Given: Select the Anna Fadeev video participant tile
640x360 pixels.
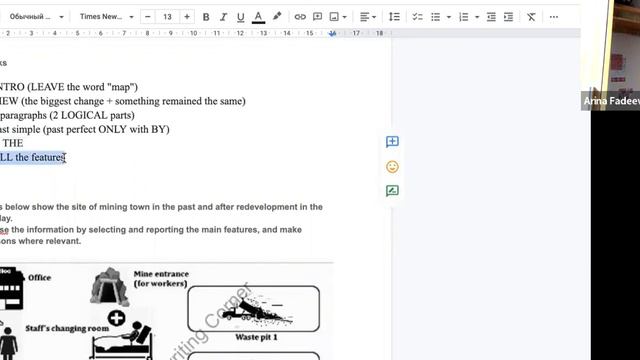Looking at the screenshot, I should (x=611, y=55).
